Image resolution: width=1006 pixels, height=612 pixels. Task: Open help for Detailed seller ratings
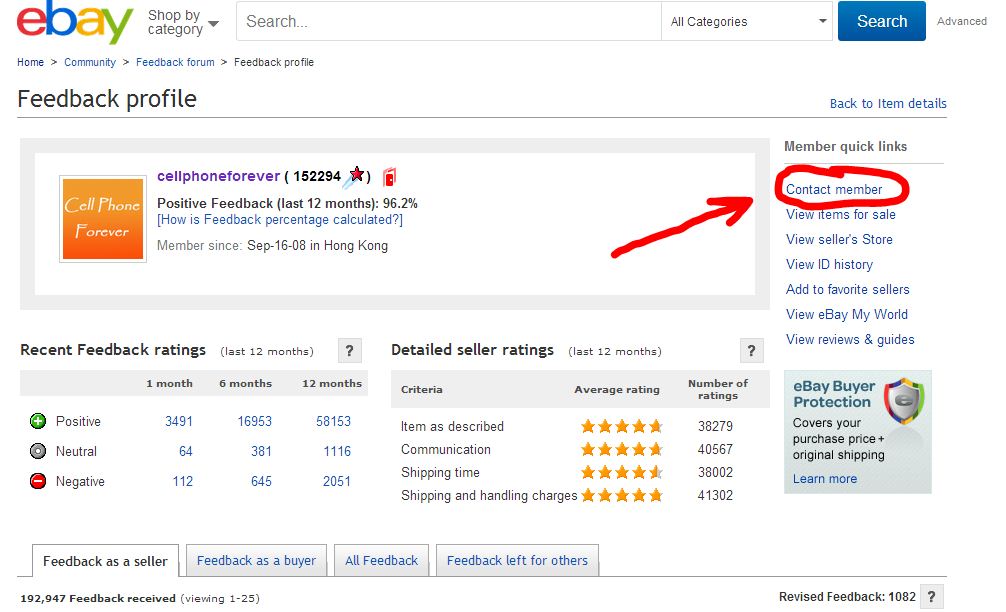[x=752, y=351]
